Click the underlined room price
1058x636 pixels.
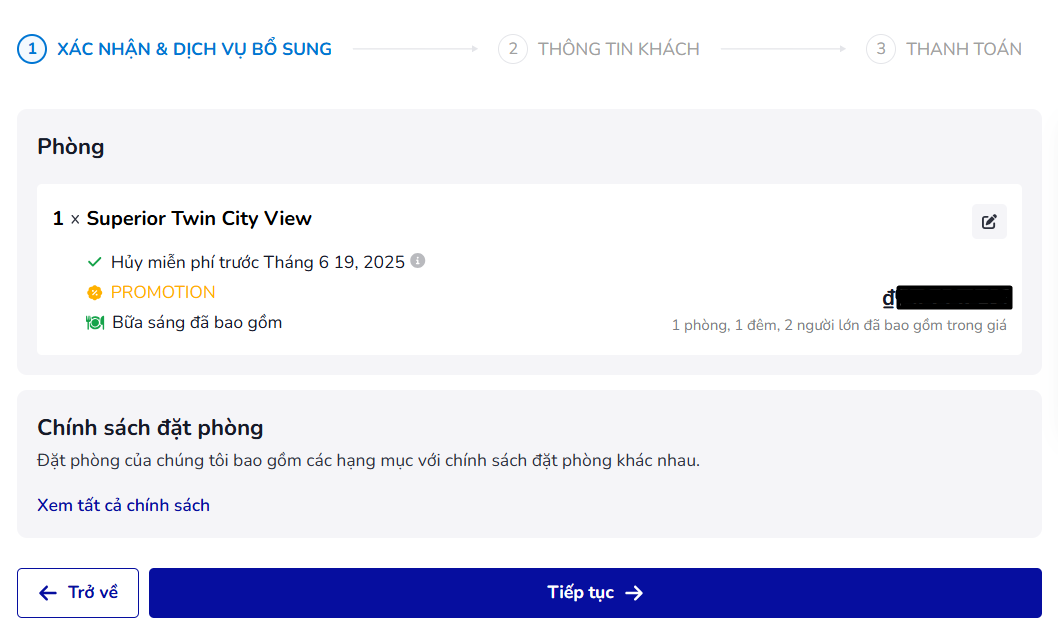tap(946, 298)
